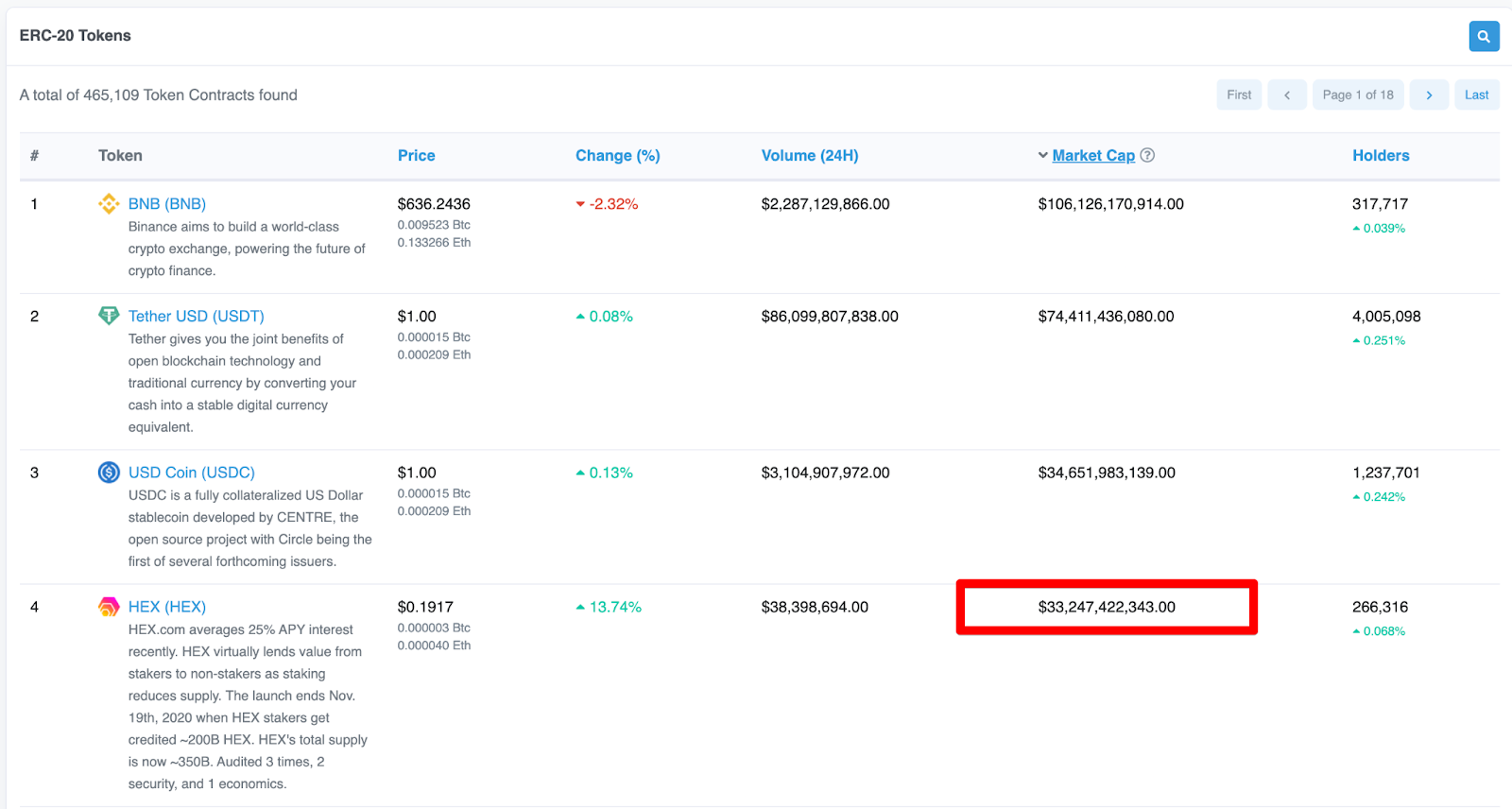Sort table by Market Cap header
Screen dimensions: 1512x809
1093,156
